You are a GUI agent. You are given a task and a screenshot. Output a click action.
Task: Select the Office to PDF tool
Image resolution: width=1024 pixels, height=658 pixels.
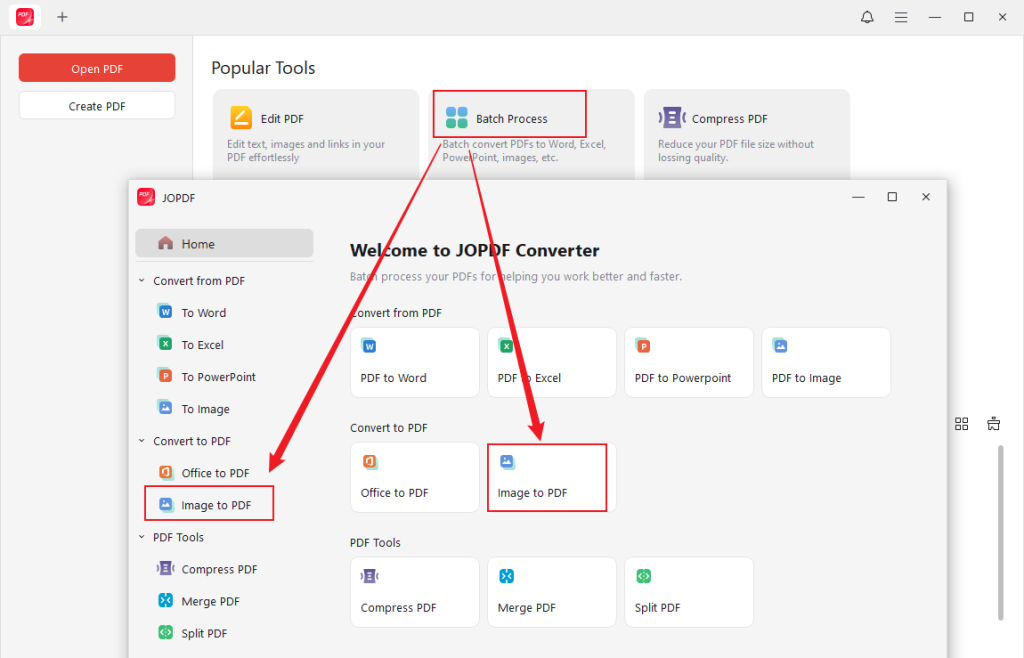click(x=414, y=477)
